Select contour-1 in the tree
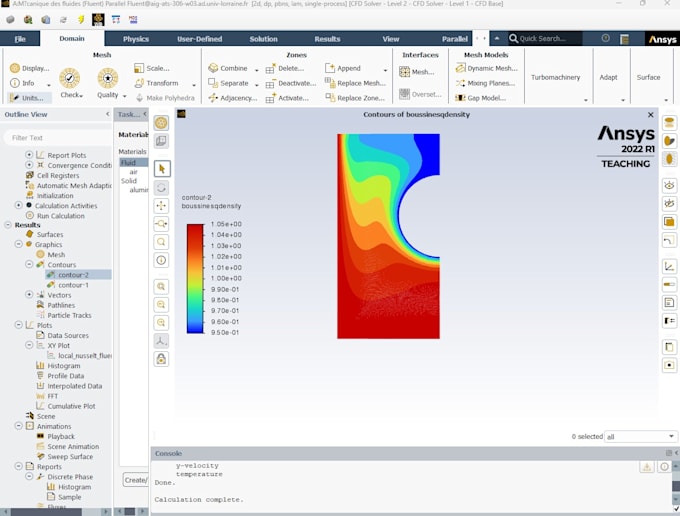 73,284
